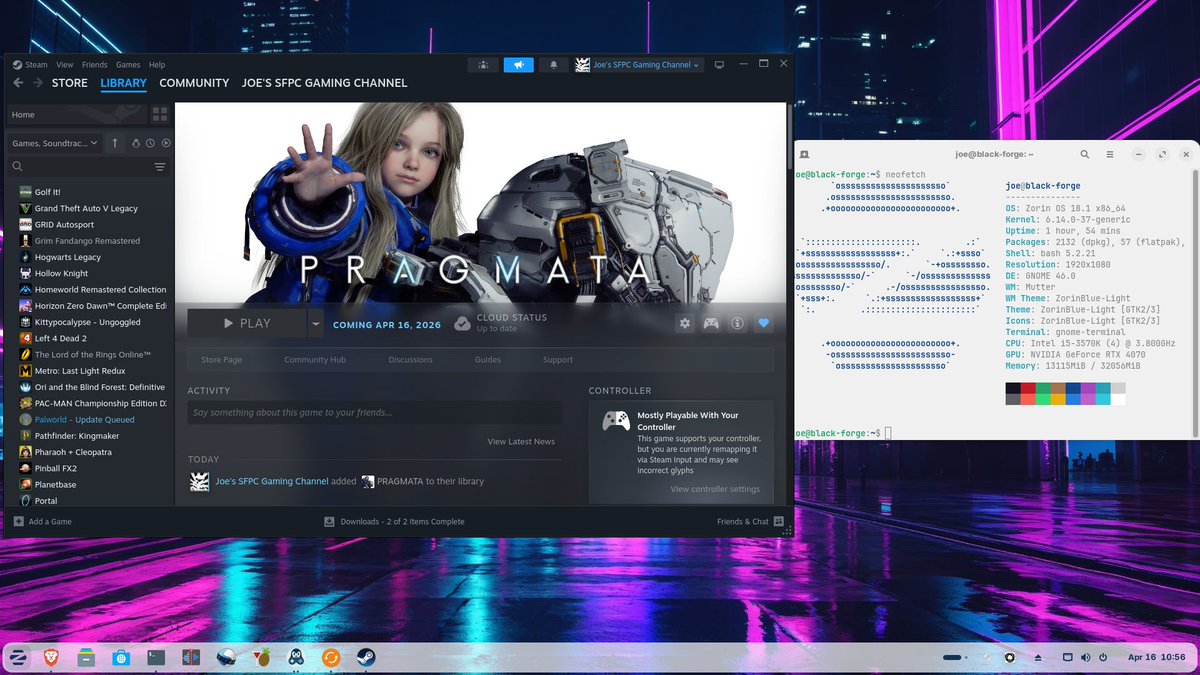The height and width of the screenshot is (675, 1200).
Task: Open the PRAGMATA Store Page link
Action: [221, 360]
